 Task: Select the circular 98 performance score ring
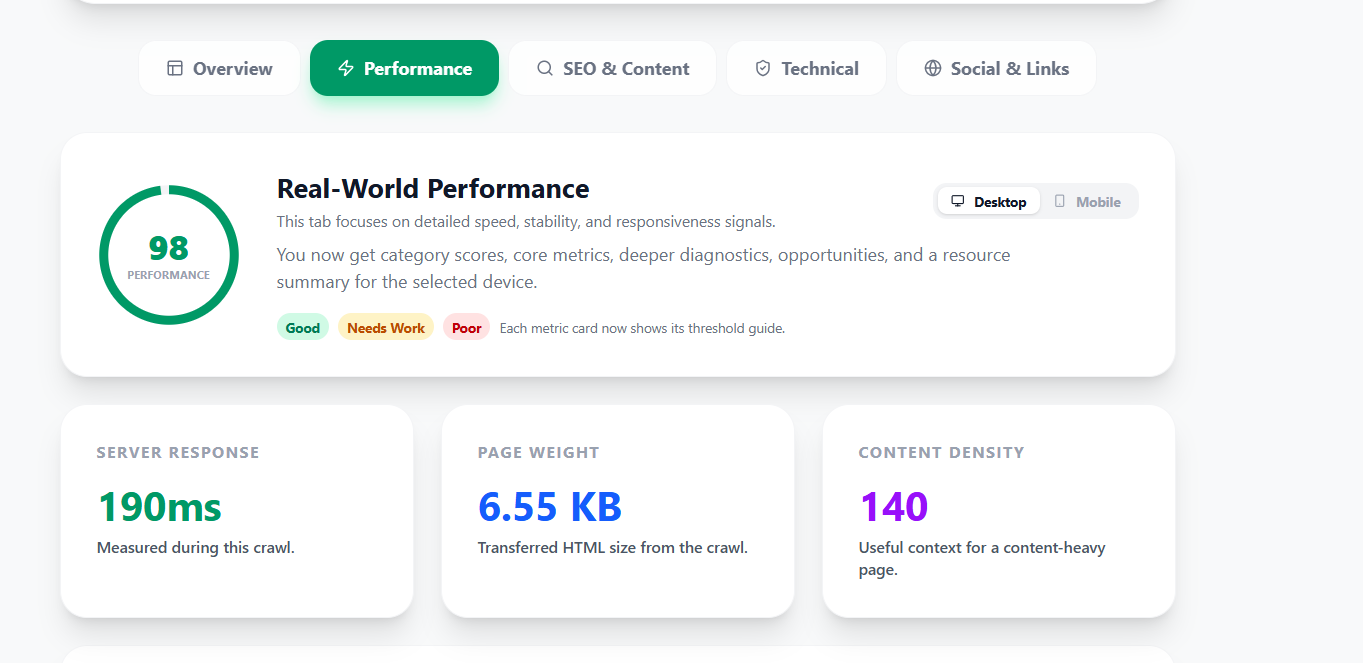pos(168,253)
